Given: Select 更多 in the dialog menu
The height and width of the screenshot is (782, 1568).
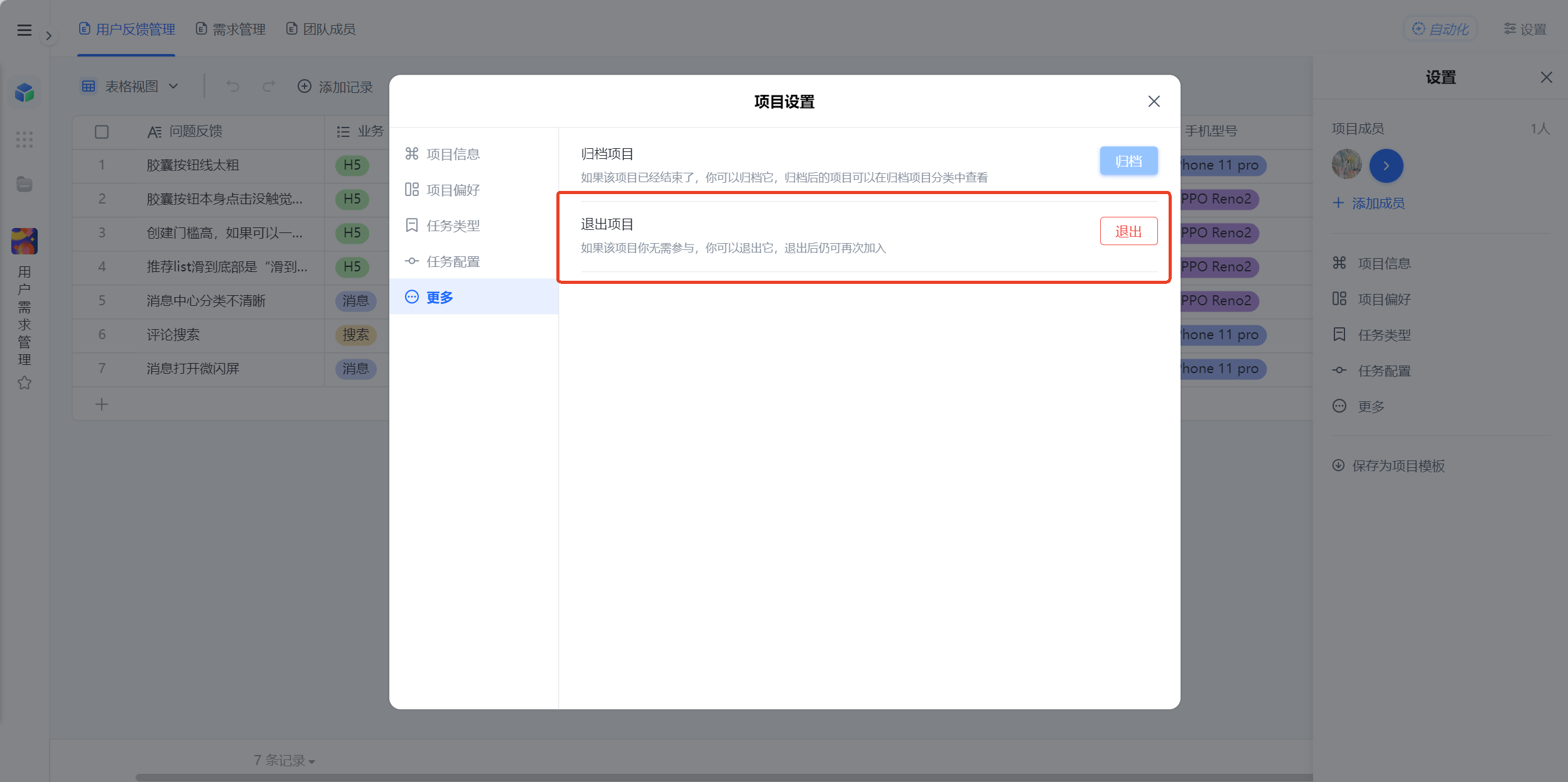Looking at the screenshot, I should [x=473, y=297].
